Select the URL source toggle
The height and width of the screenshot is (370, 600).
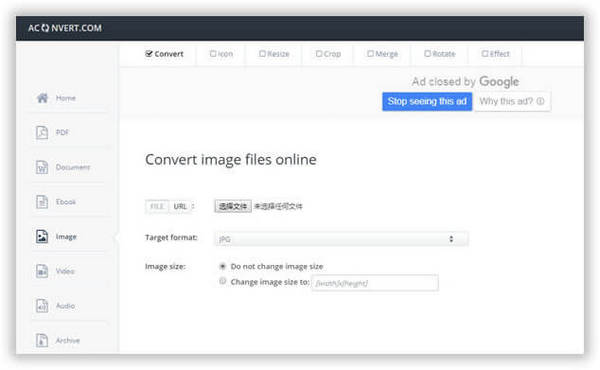point(180,206)
